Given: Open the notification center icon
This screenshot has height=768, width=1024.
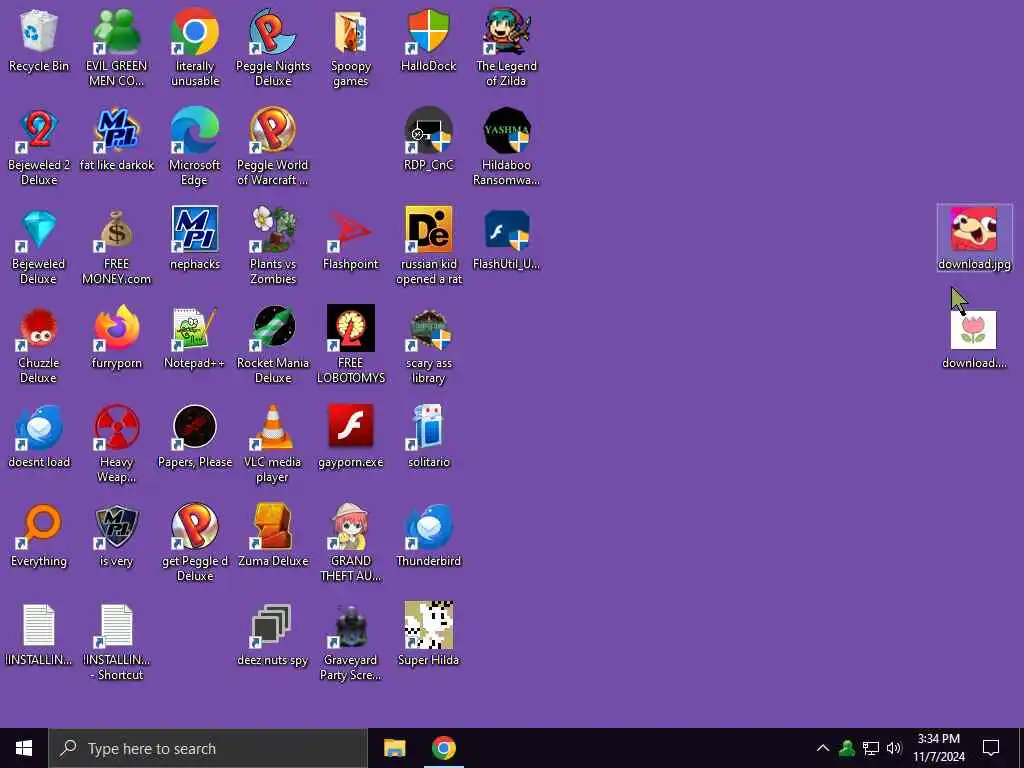Looking at the screenshot, I should tap(991, 748).
